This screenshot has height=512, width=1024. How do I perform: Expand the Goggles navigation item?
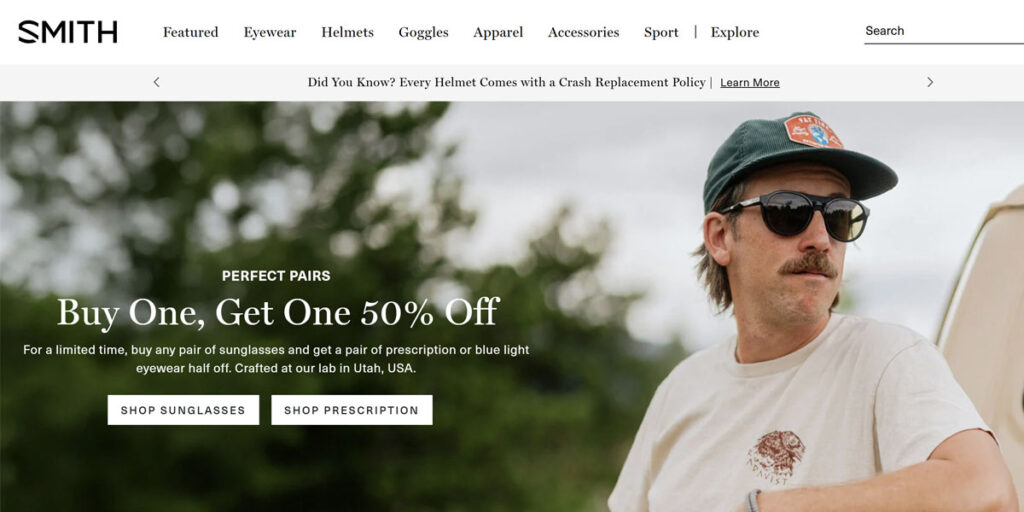coord(423,33)
